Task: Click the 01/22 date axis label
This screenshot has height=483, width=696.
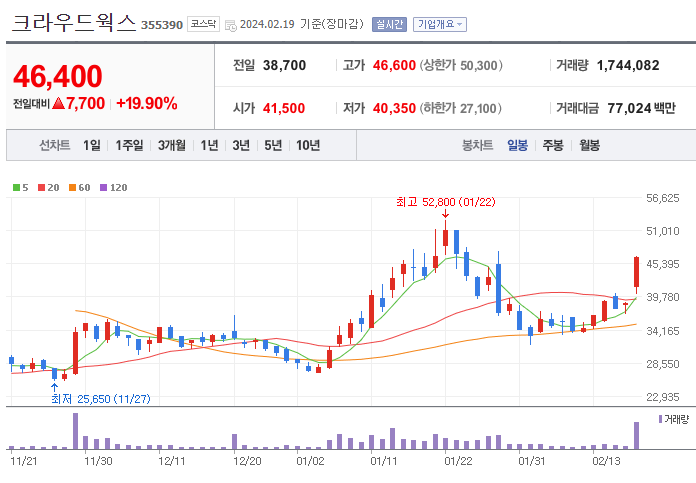Action: [458, 461]
